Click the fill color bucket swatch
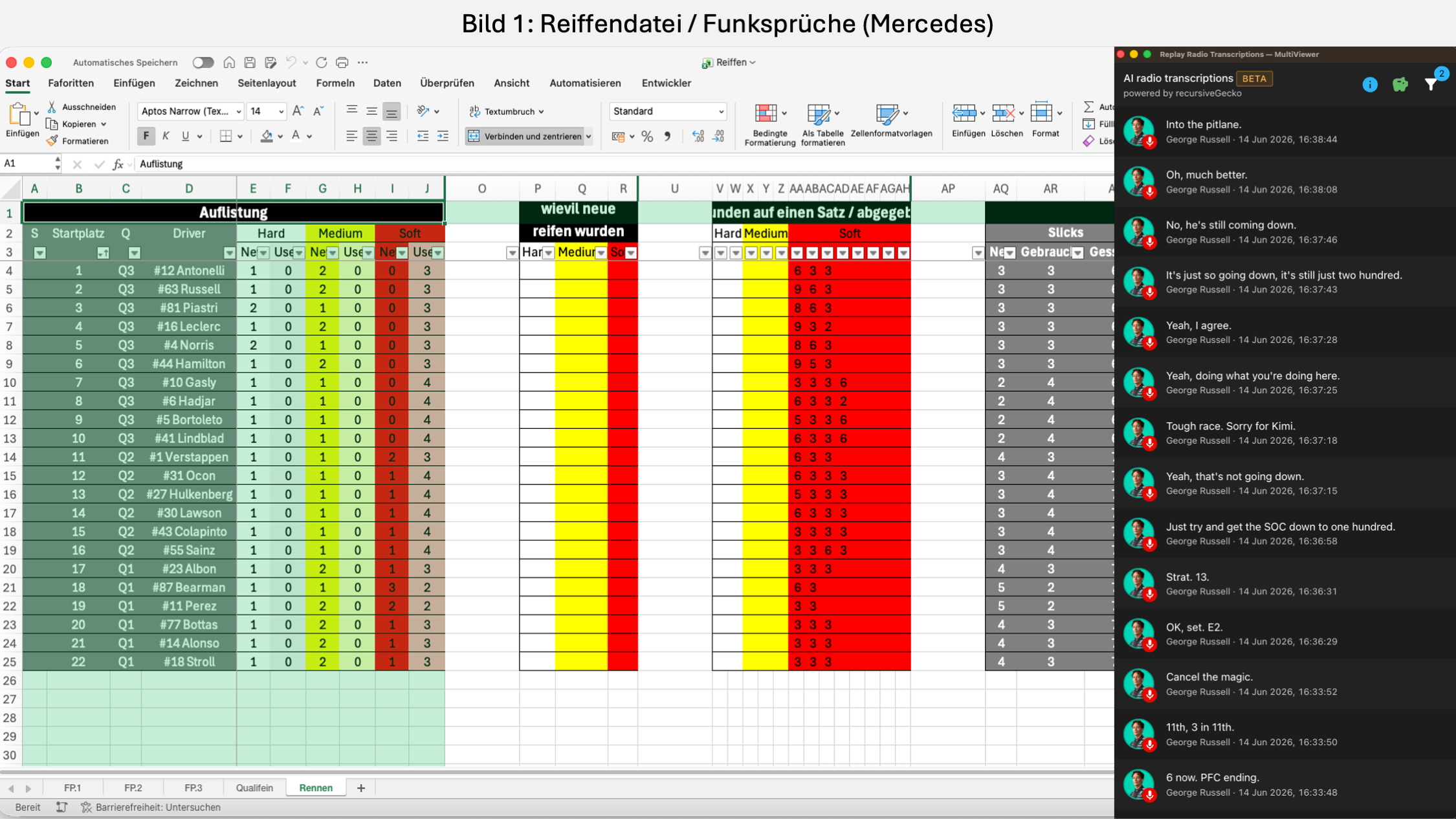Screen dimensions: 1456x819 267,136
